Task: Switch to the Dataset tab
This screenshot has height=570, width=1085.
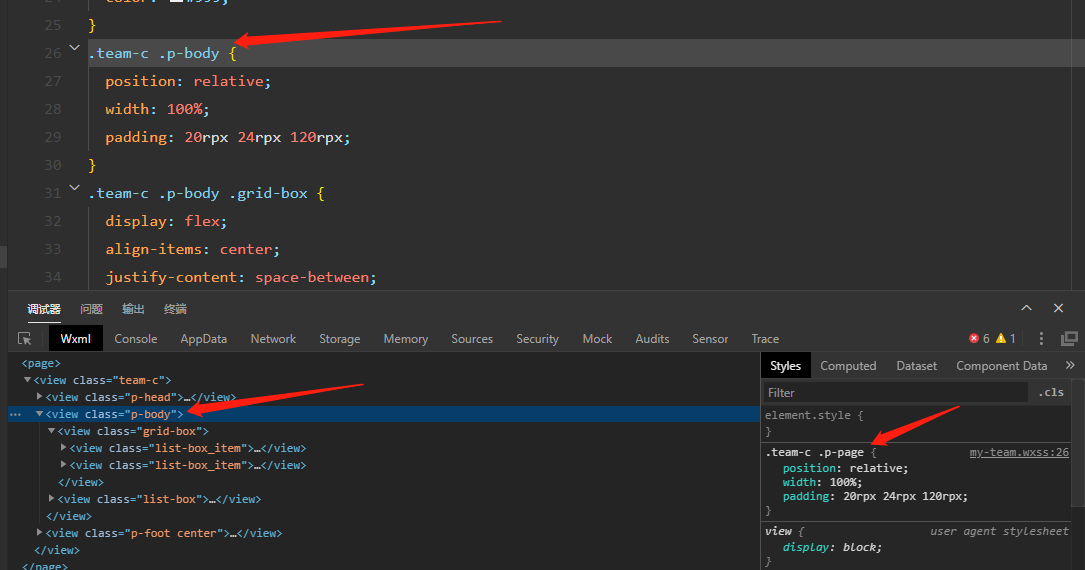Action: 916,365
